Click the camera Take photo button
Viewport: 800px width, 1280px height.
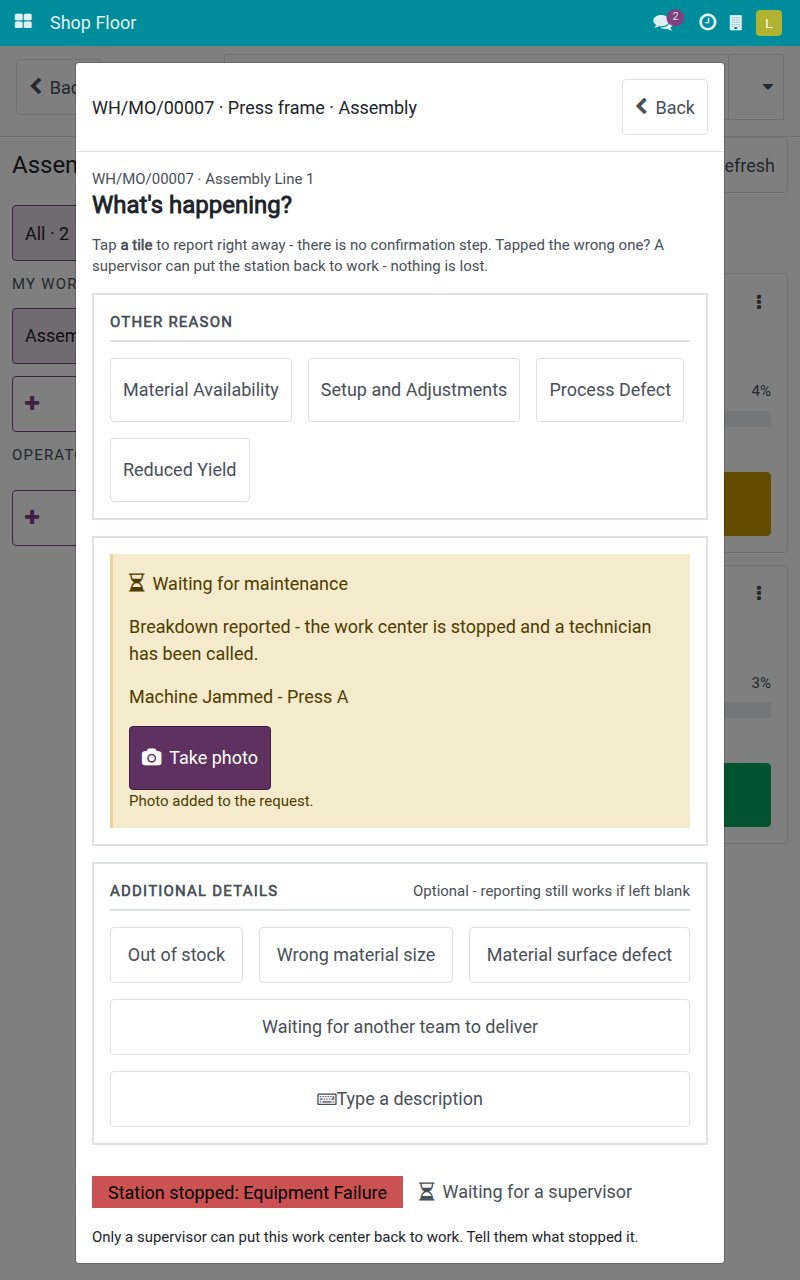click(200, 758)
